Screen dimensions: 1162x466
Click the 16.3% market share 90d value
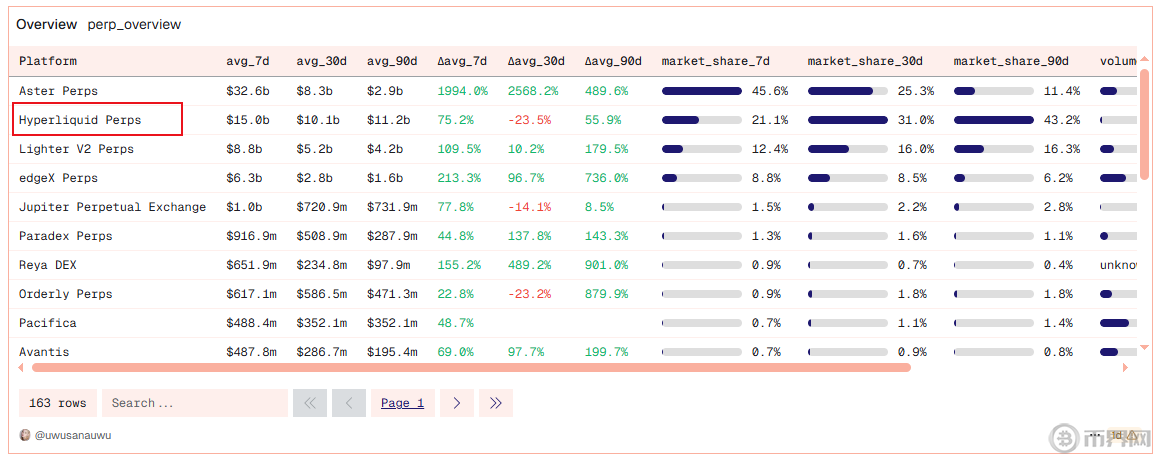[1062, 149]
